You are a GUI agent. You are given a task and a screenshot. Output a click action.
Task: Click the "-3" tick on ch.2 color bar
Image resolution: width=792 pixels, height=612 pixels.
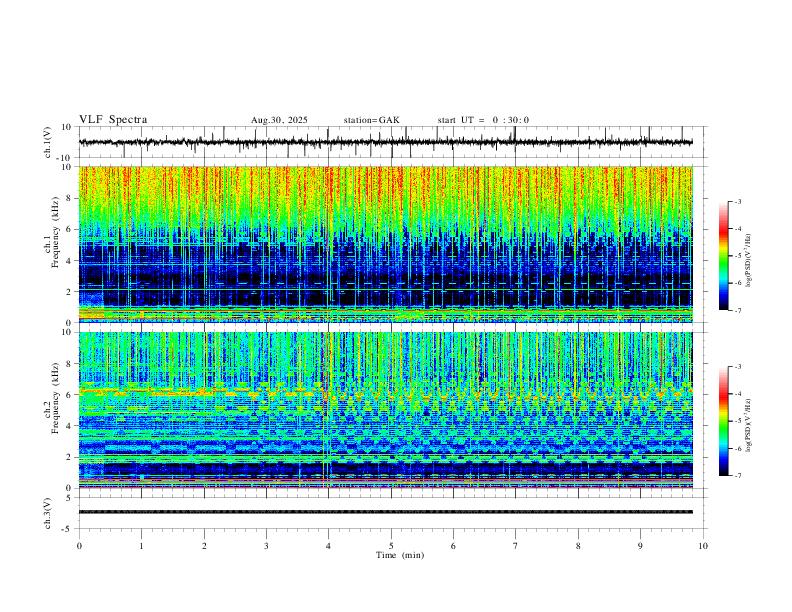(x=738, y=367)
